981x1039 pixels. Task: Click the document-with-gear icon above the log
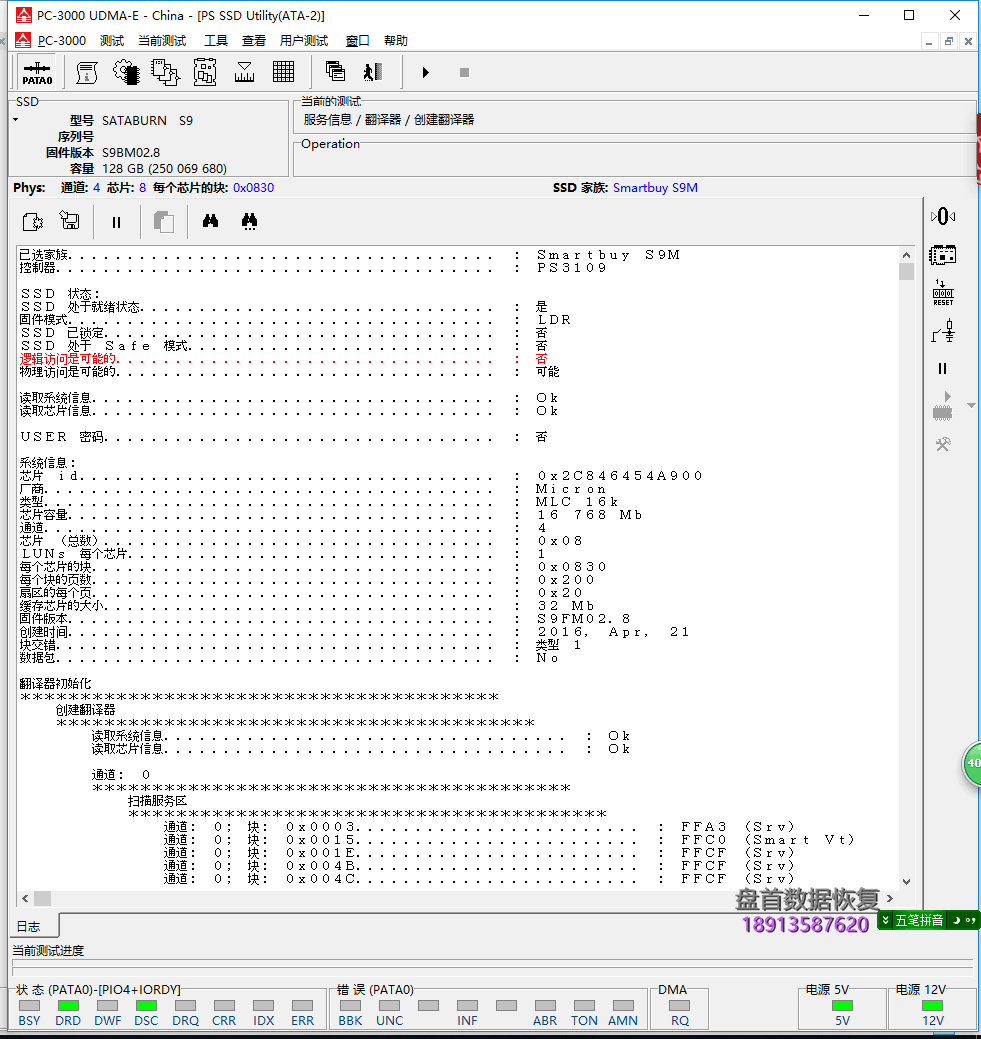tap(32, 221)
